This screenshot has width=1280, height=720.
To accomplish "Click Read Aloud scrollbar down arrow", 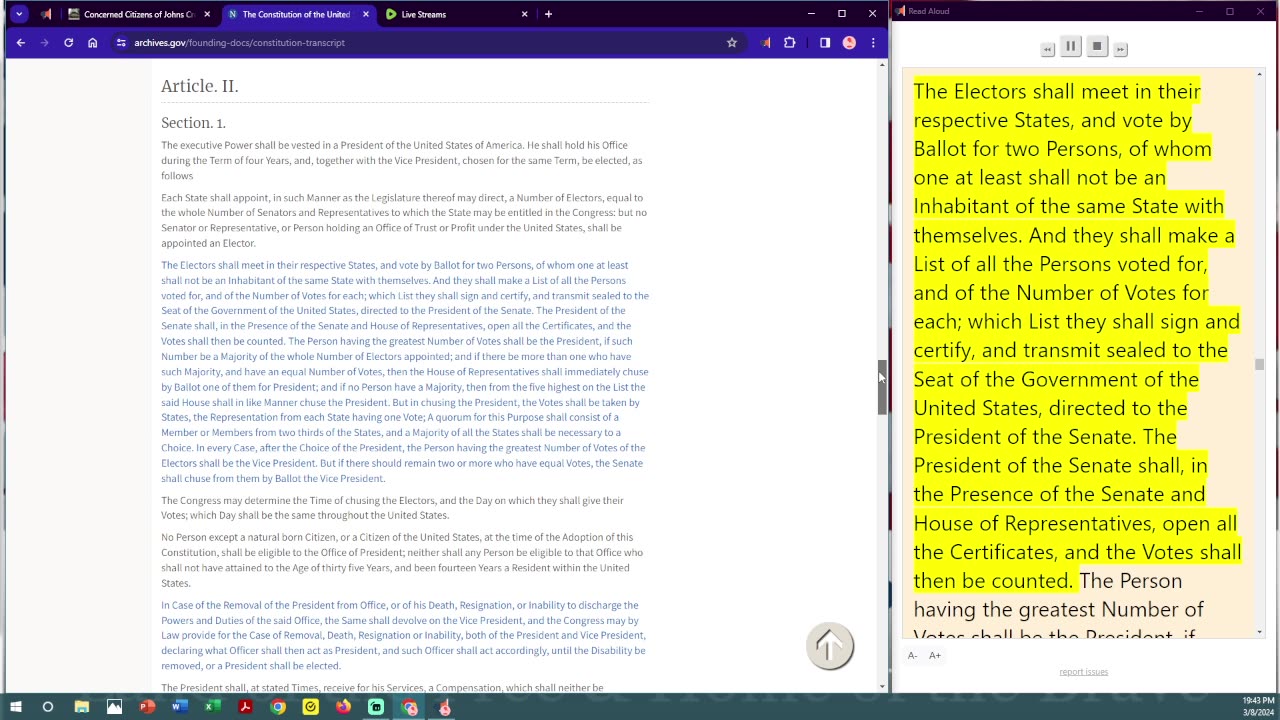I will (1259, 632).
